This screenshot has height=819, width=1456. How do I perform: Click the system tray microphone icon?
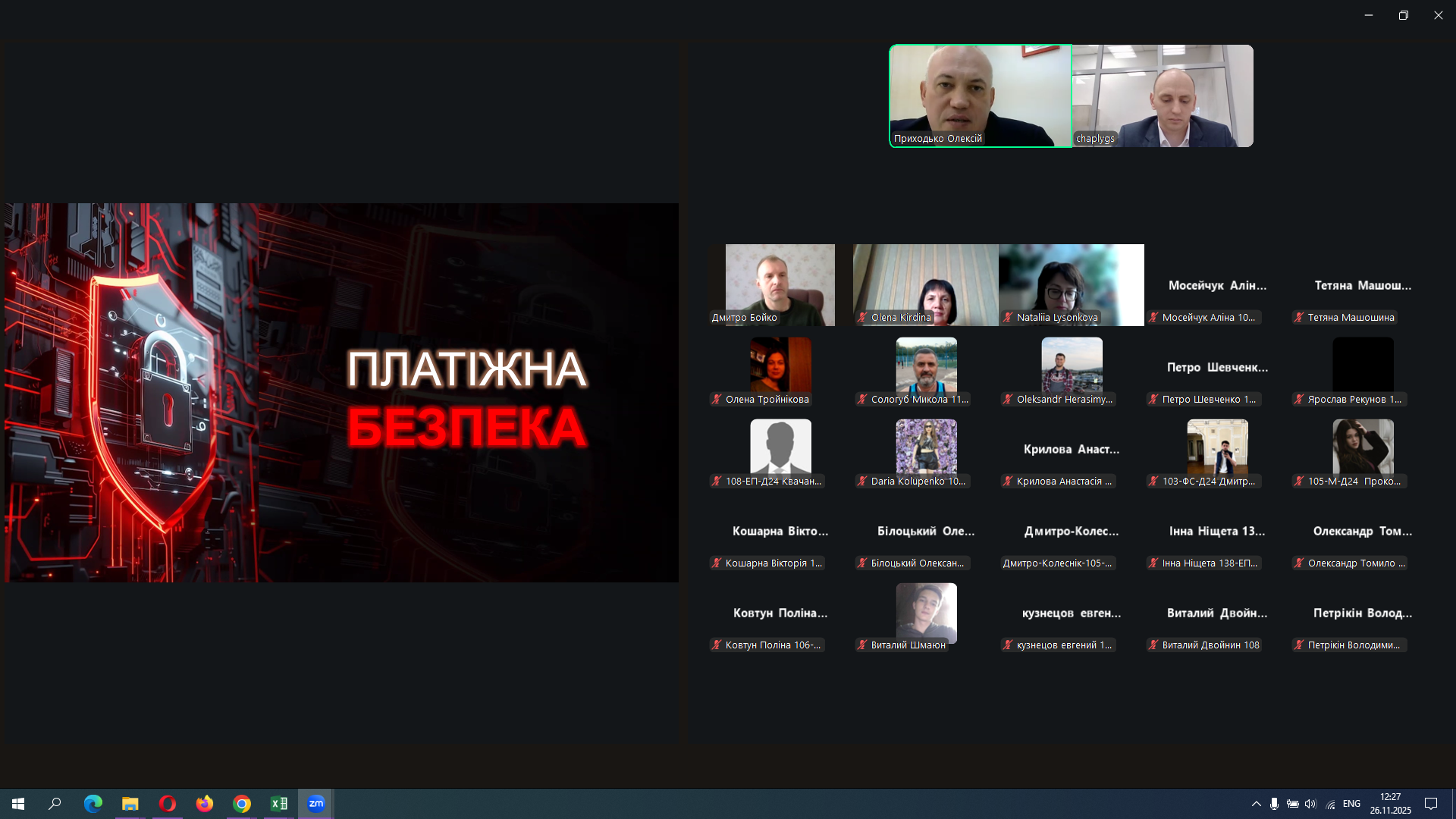coord(1275,804)
